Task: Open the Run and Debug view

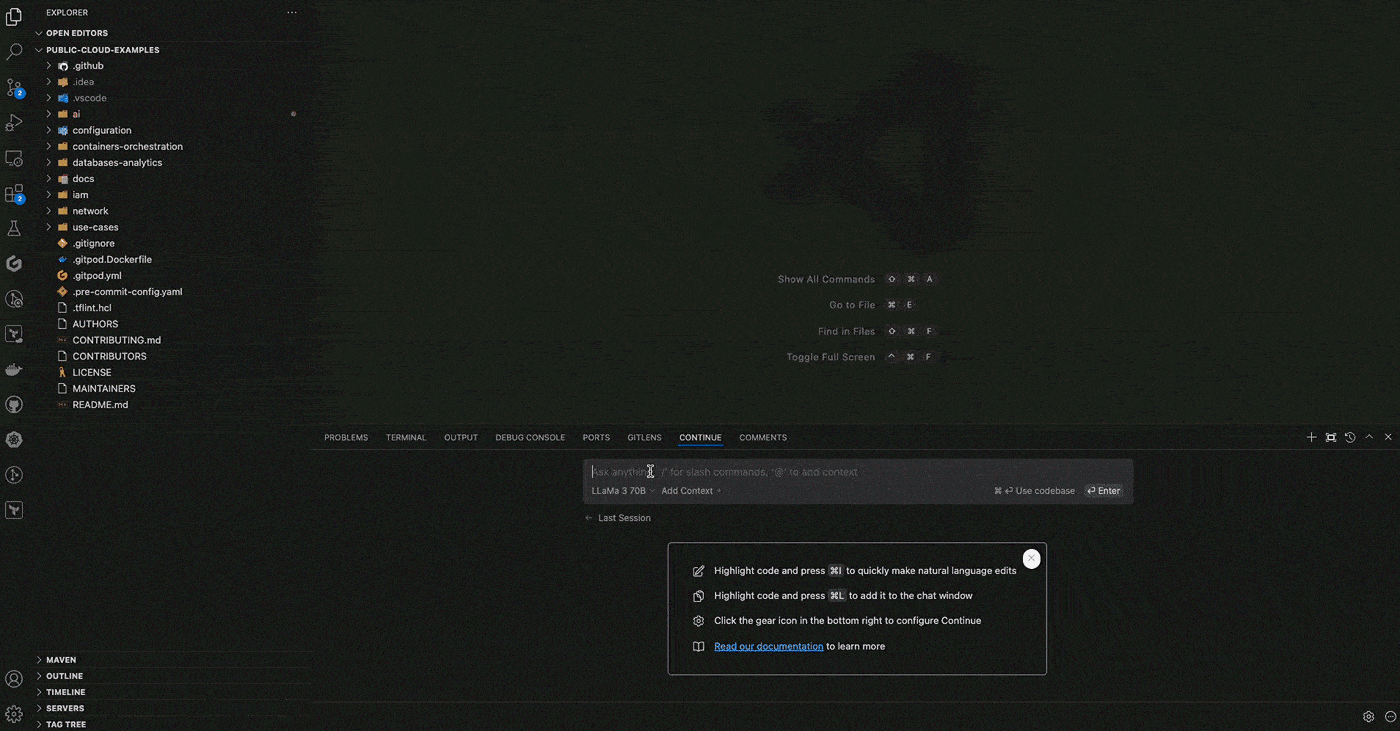Action: pos(14,122)
